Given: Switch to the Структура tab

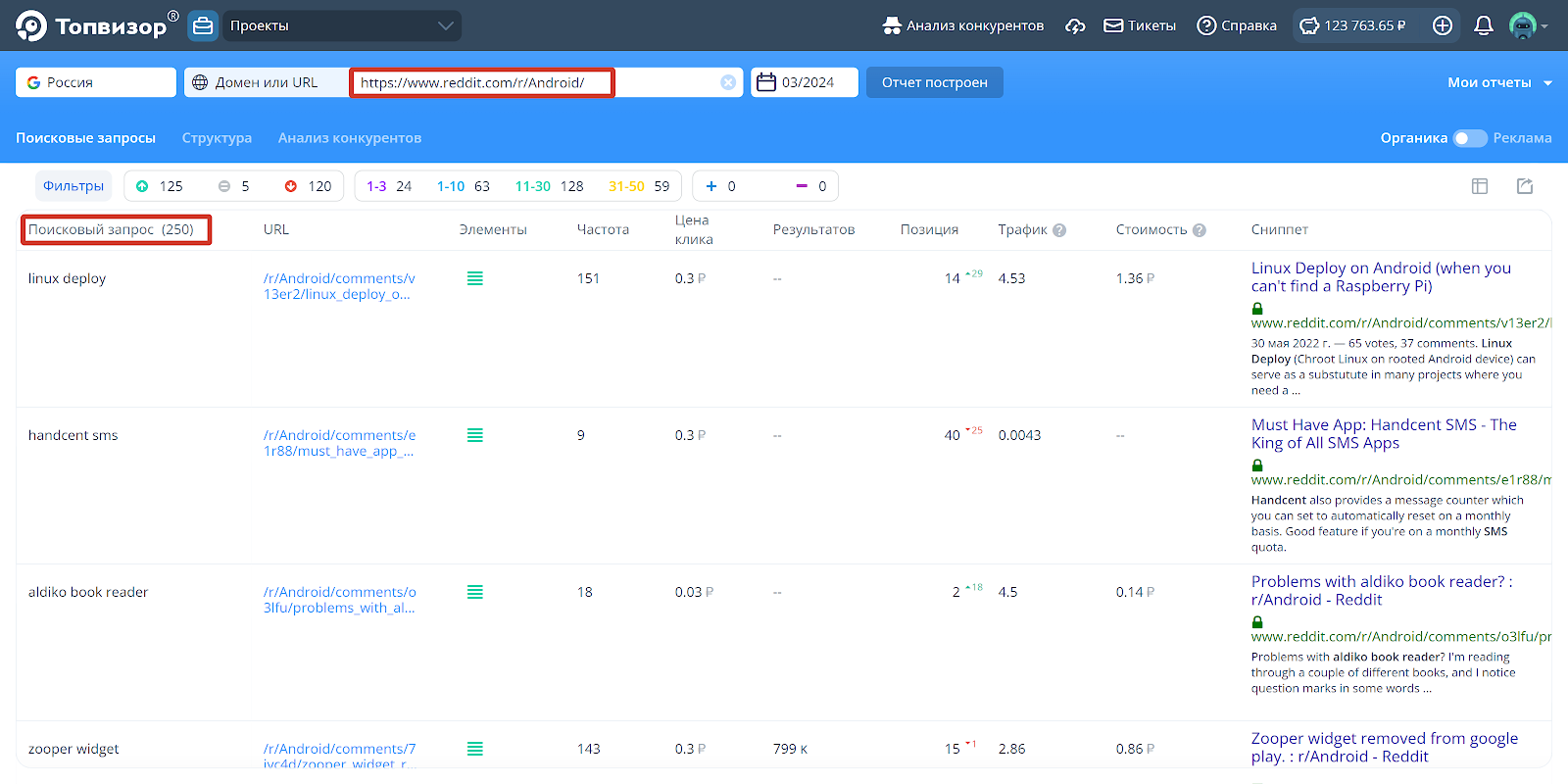Looking at the screenshot, I should [217, 138].
